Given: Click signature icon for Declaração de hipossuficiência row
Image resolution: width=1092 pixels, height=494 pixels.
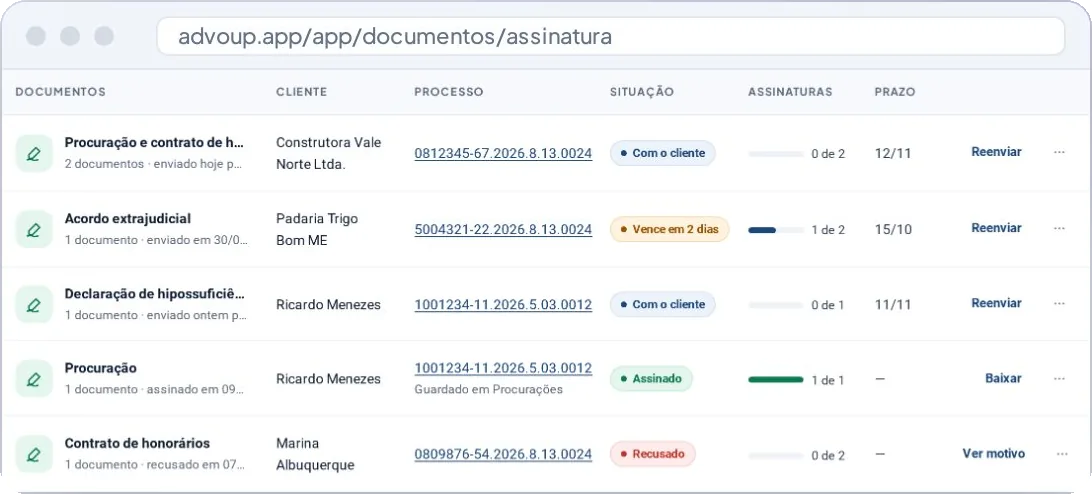Looking at the screenshot, I should [33, 304].
